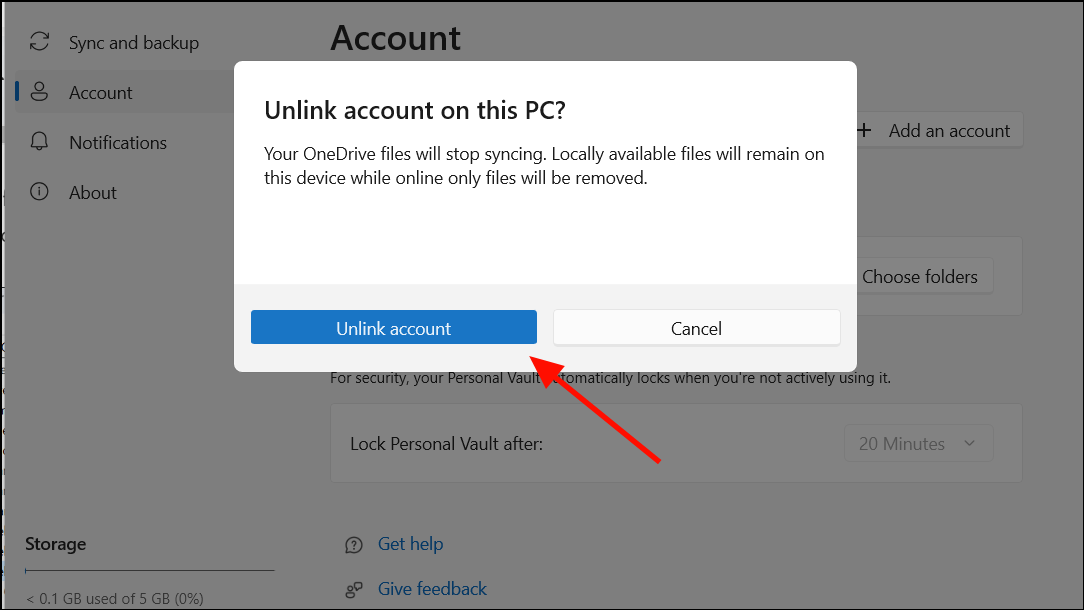The image size is (1084, 610).
Task: Open the Lock Personal Vault after dropdown
Action: coord(918,443)
